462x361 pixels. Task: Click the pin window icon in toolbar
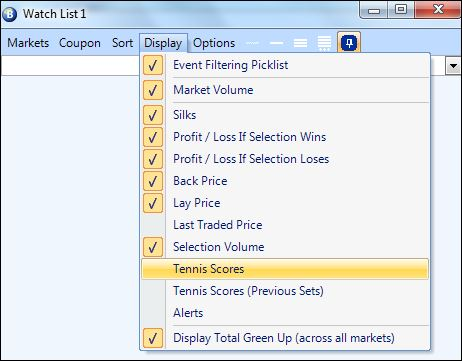click(x=349, y=43)
